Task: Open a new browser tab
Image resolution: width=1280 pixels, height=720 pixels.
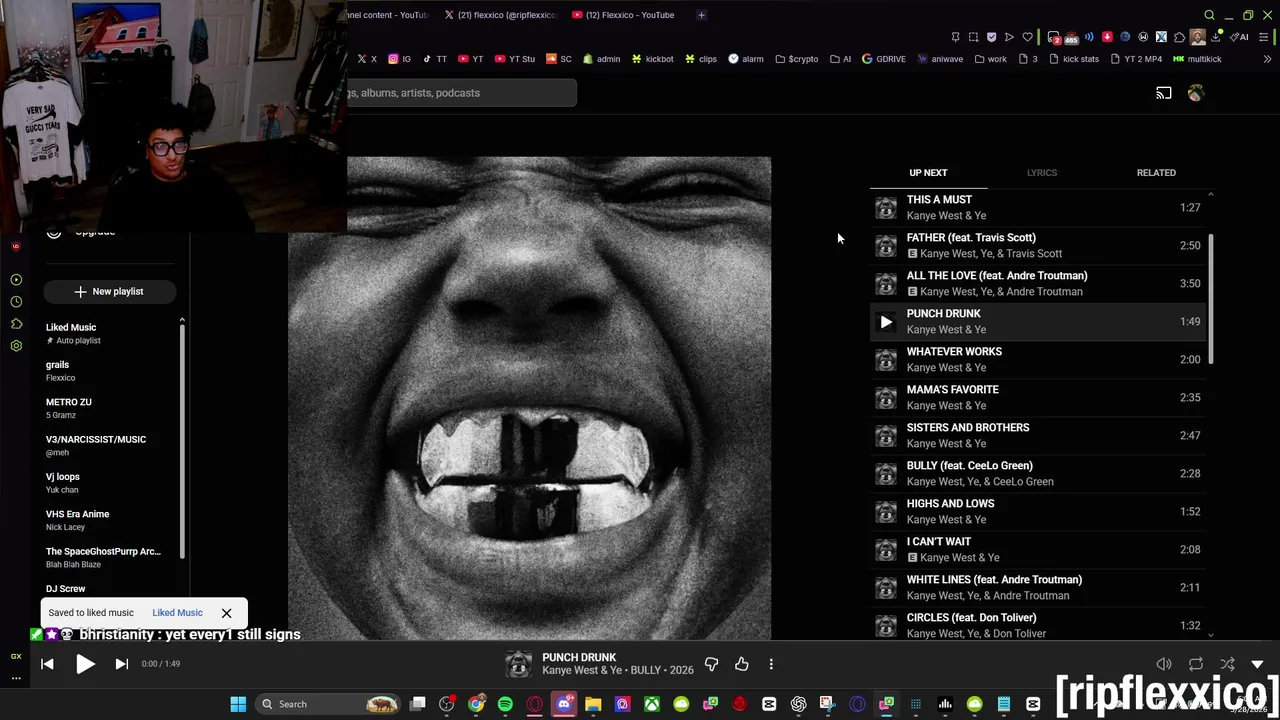Action: click(701, 15)
